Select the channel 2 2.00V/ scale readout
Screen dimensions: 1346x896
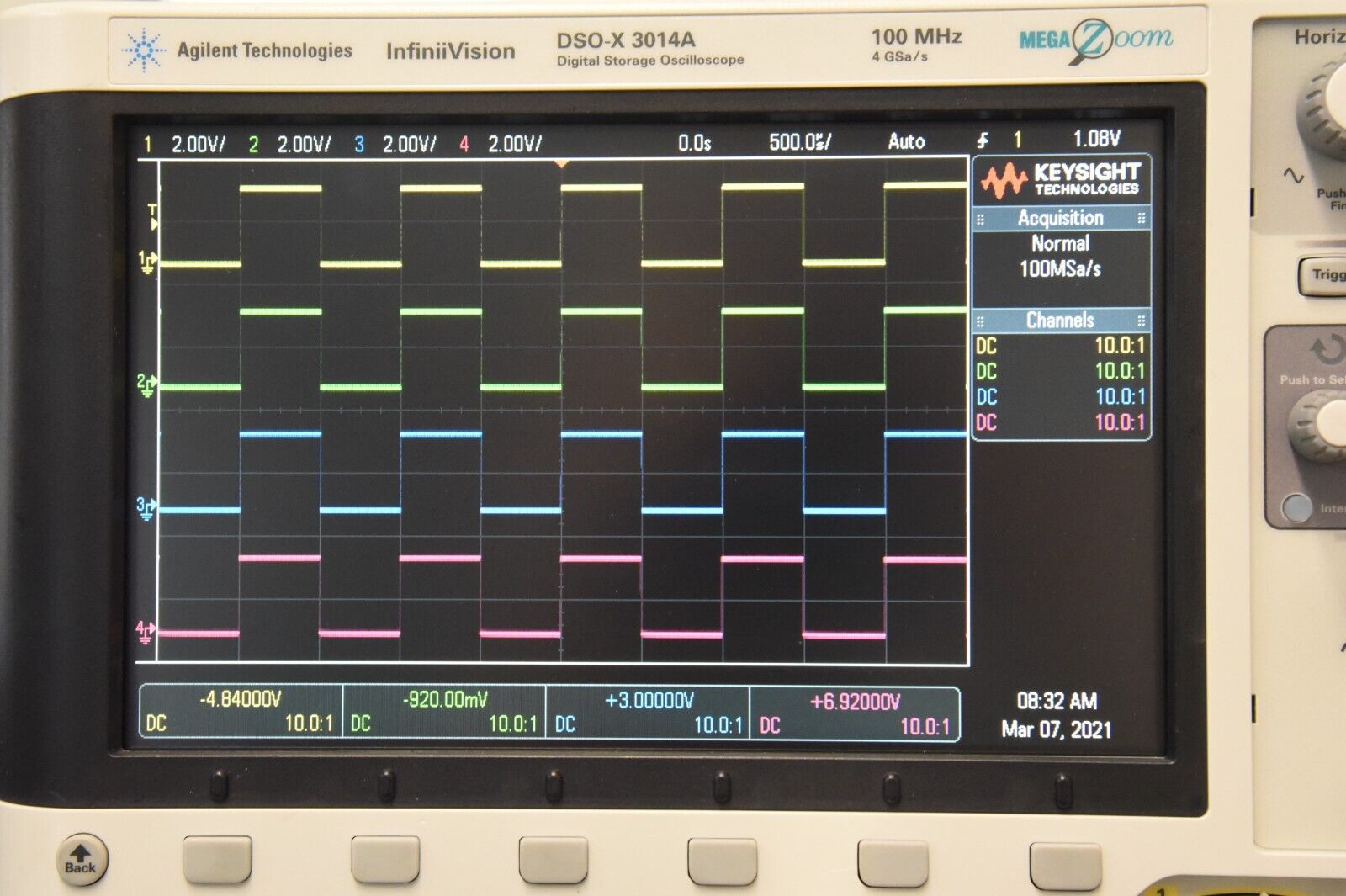[x=305, y=144]
